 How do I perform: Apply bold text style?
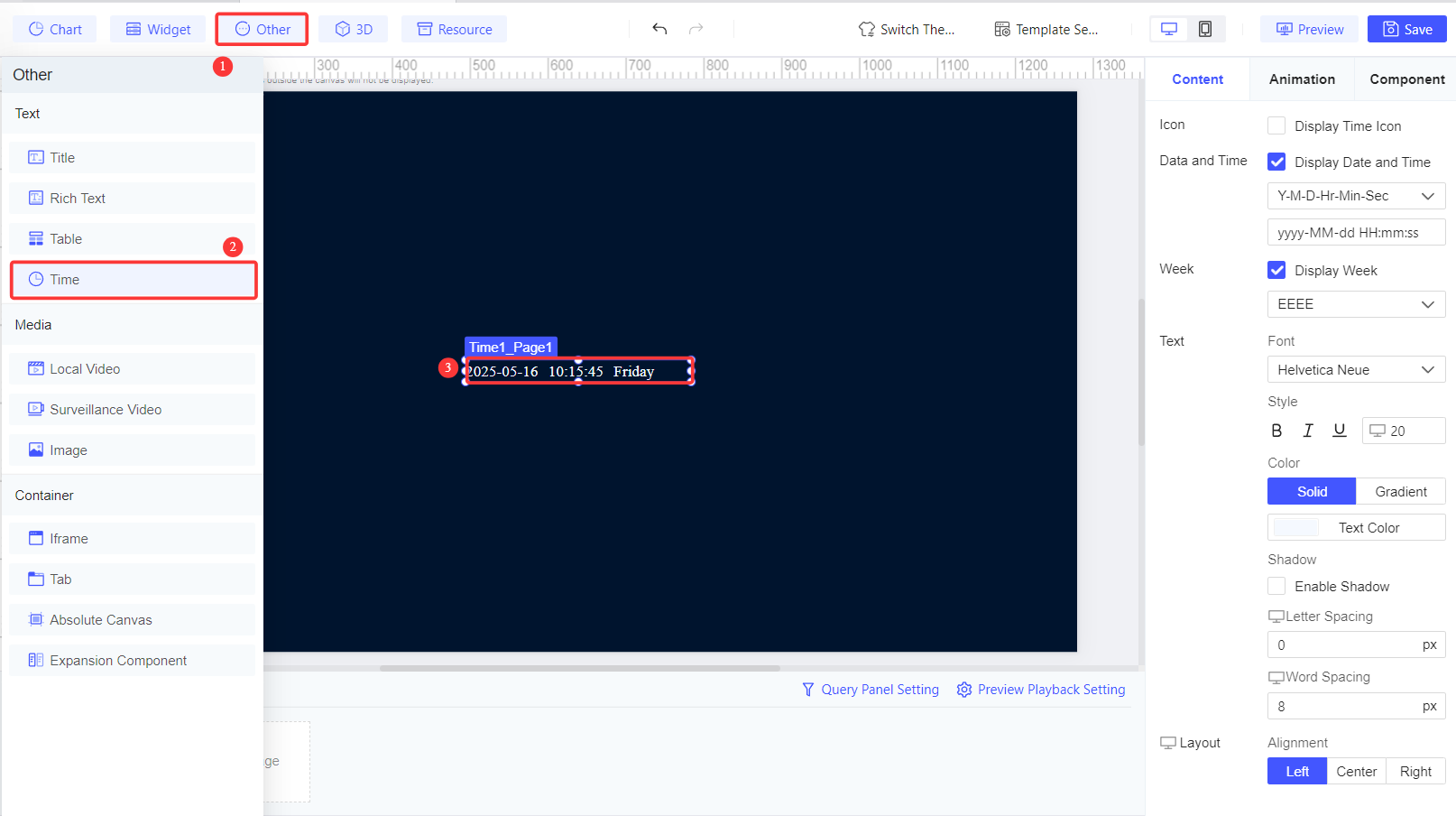click(x=1276, y=431)
